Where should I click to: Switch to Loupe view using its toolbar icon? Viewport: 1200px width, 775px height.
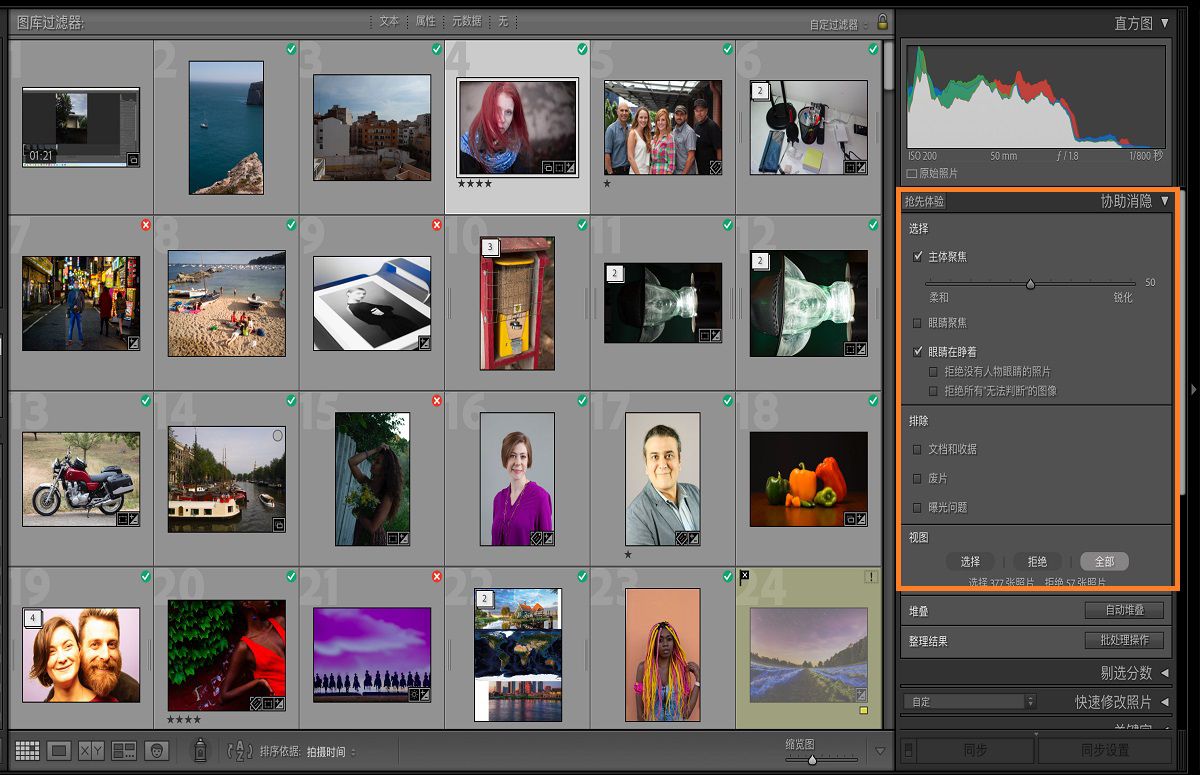58,751
